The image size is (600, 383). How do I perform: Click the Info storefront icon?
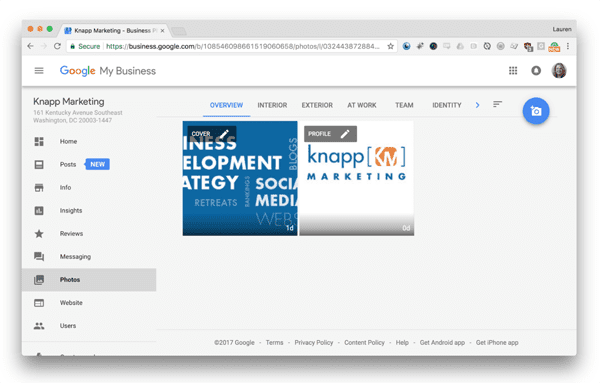[x=39, y=187]
